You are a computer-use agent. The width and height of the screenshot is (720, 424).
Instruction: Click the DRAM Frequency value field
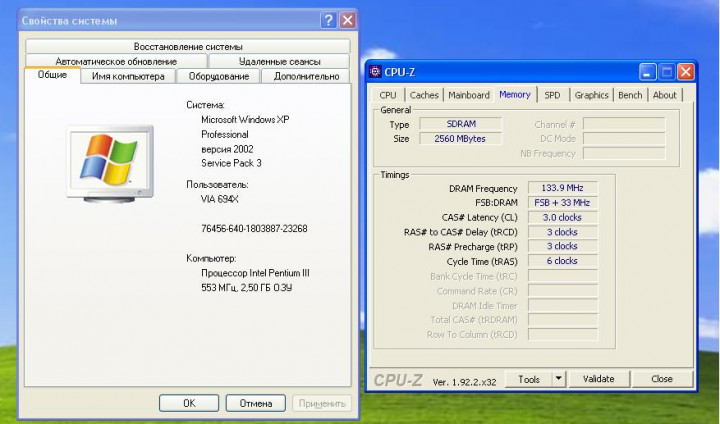567,188
